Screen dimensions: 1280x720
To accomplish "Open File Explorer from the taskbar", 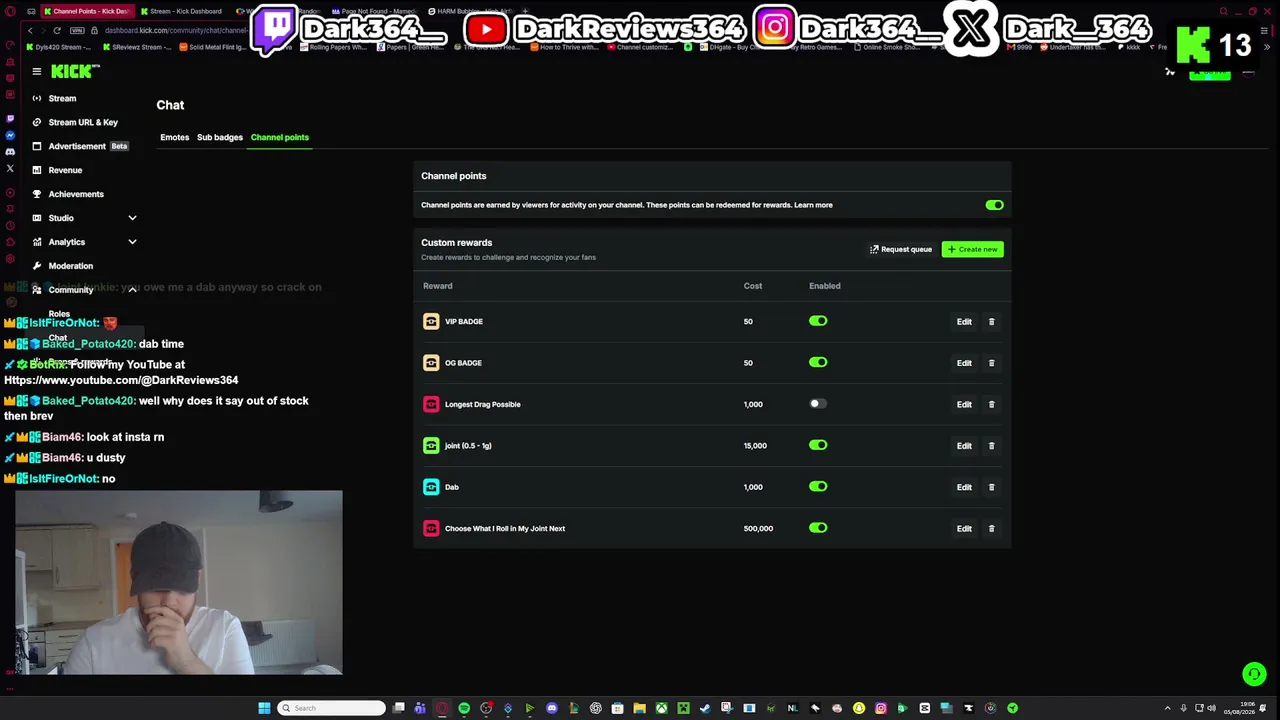I will [x=639, y=708].
